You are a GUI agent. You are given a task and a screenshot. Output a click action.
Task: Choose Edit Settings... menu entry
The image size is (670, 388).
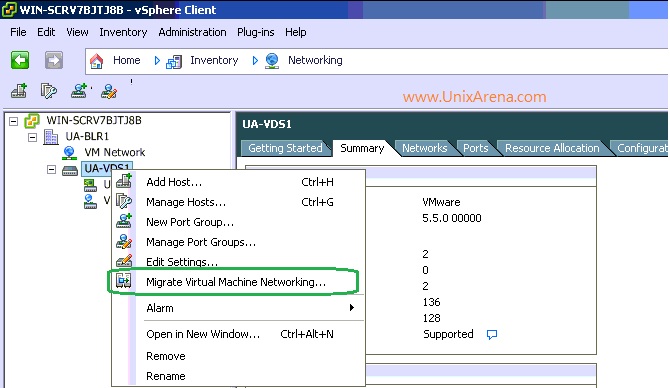[238, 262]
